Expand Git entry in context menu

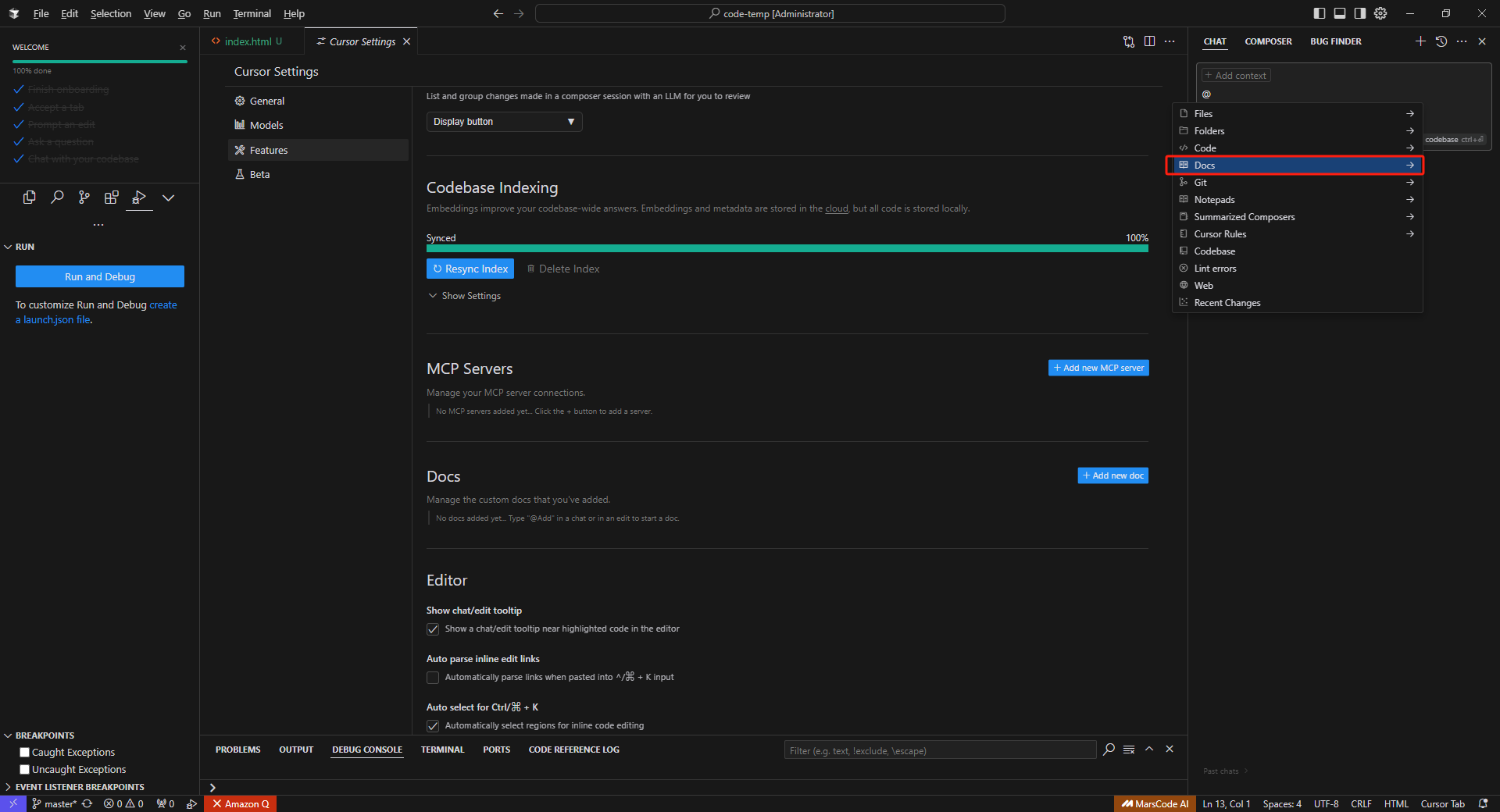pyautogui.click(x=1297, y=183)
